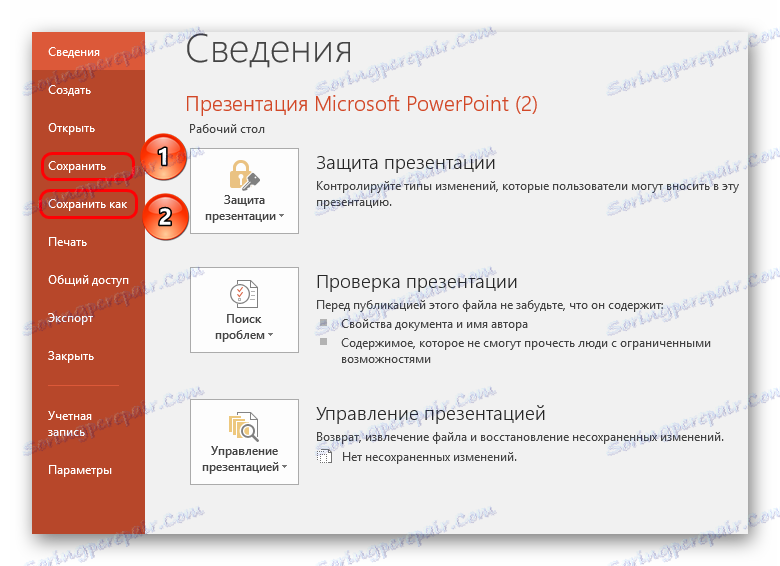Click the Содержимое, которое не смогут прочесть item
Viewport: 780px width, 566px height.
point(526,351)
